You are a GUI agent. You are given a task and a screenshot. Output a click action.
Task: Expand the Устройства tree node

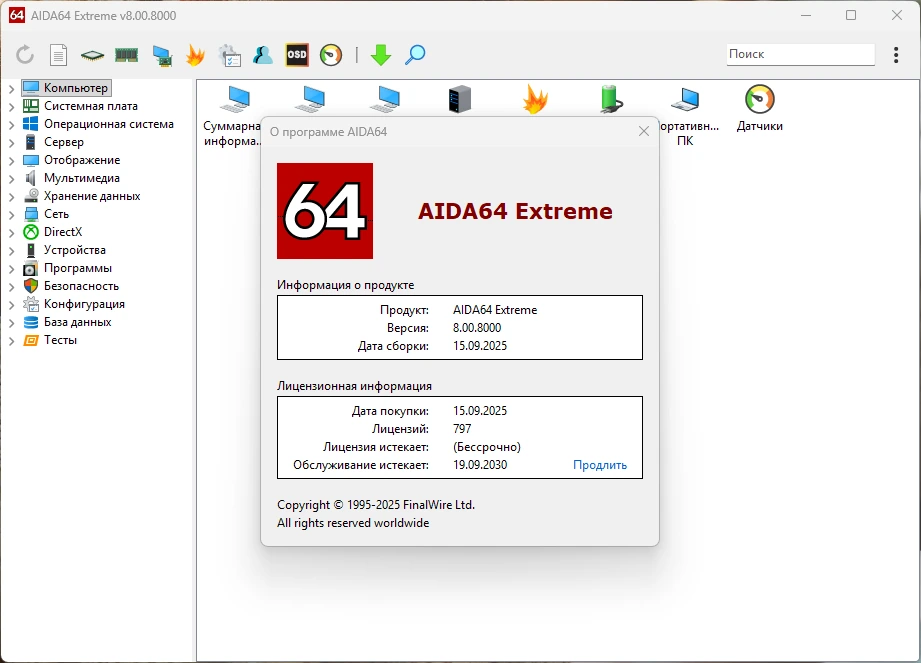coord(11,251)
